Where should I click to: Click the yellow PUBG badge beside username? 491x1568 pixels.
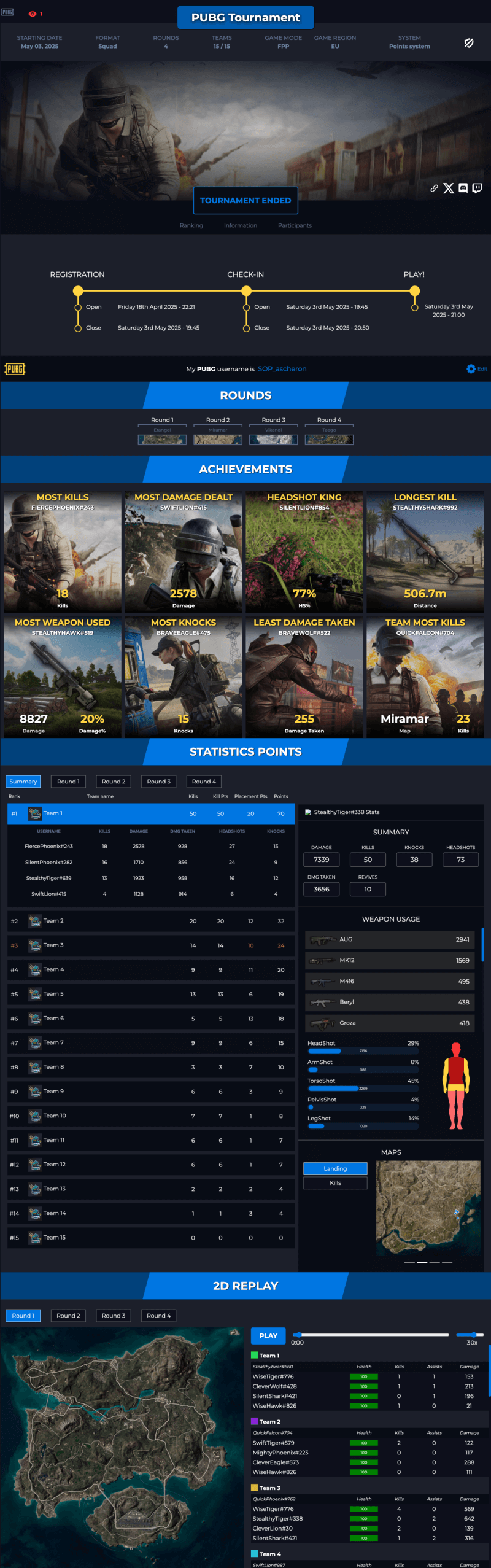(15, 369)
